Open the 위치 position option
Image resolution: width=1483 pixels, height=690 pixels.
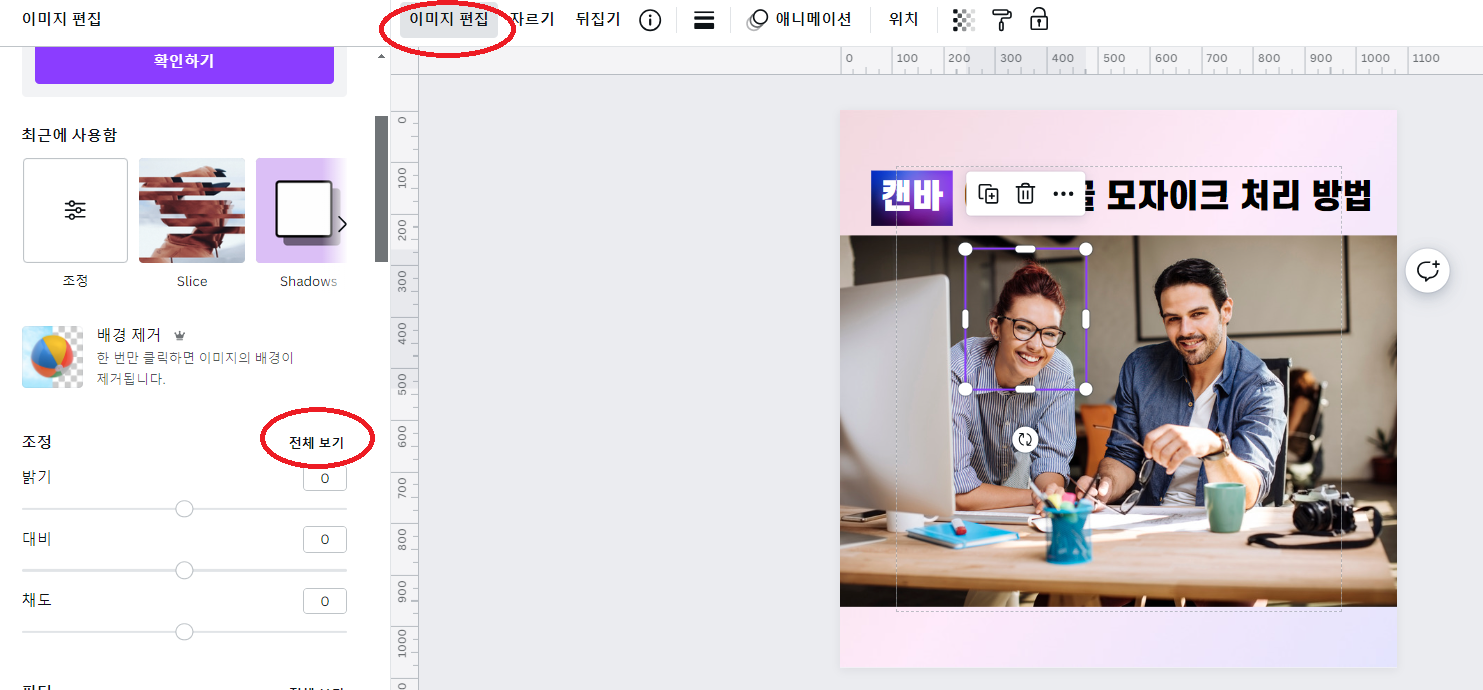click(903, 19)
